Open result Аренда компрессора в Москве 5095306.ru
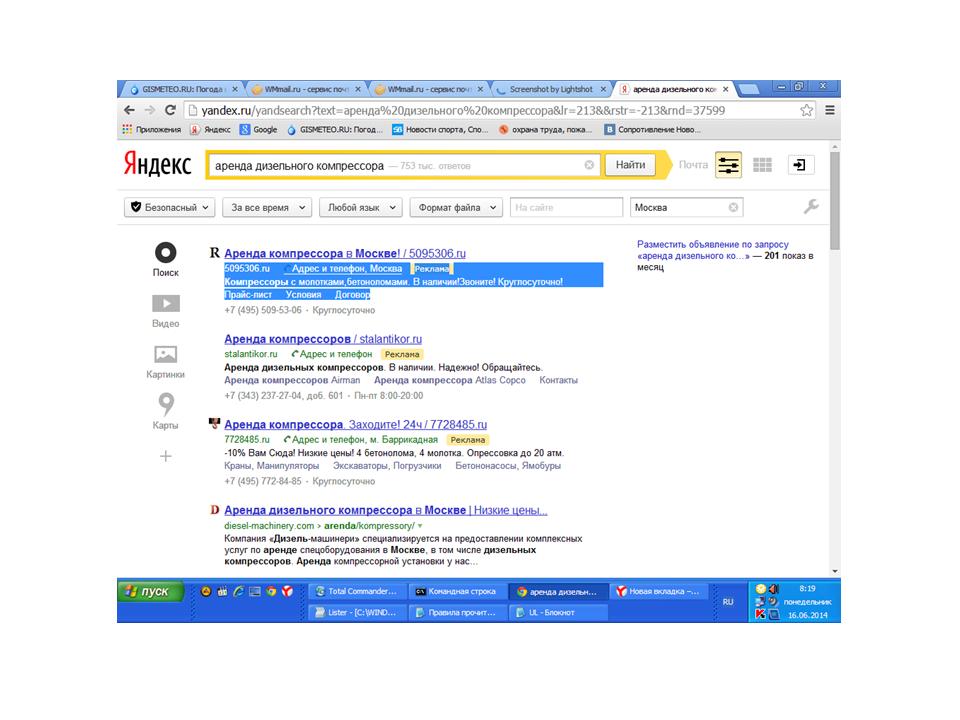 345,253
